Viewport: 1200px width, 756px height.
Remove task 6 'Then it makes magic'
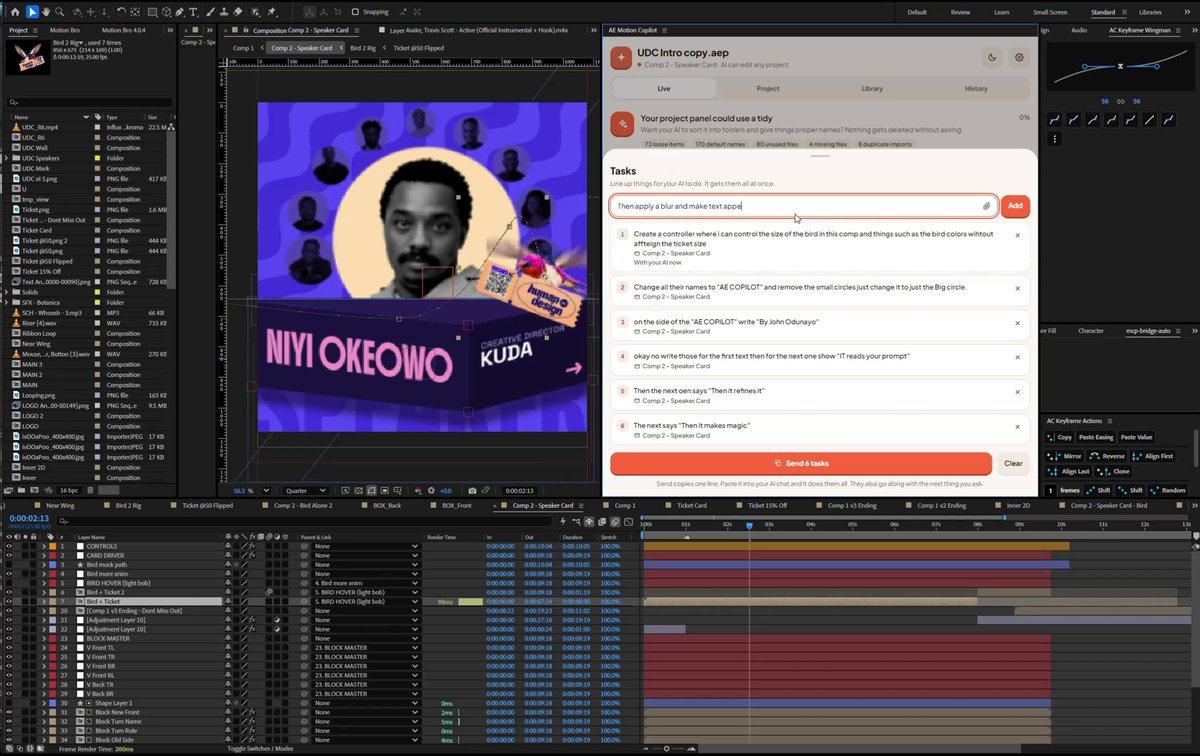pyautogui.click(x=1017, y=425)
